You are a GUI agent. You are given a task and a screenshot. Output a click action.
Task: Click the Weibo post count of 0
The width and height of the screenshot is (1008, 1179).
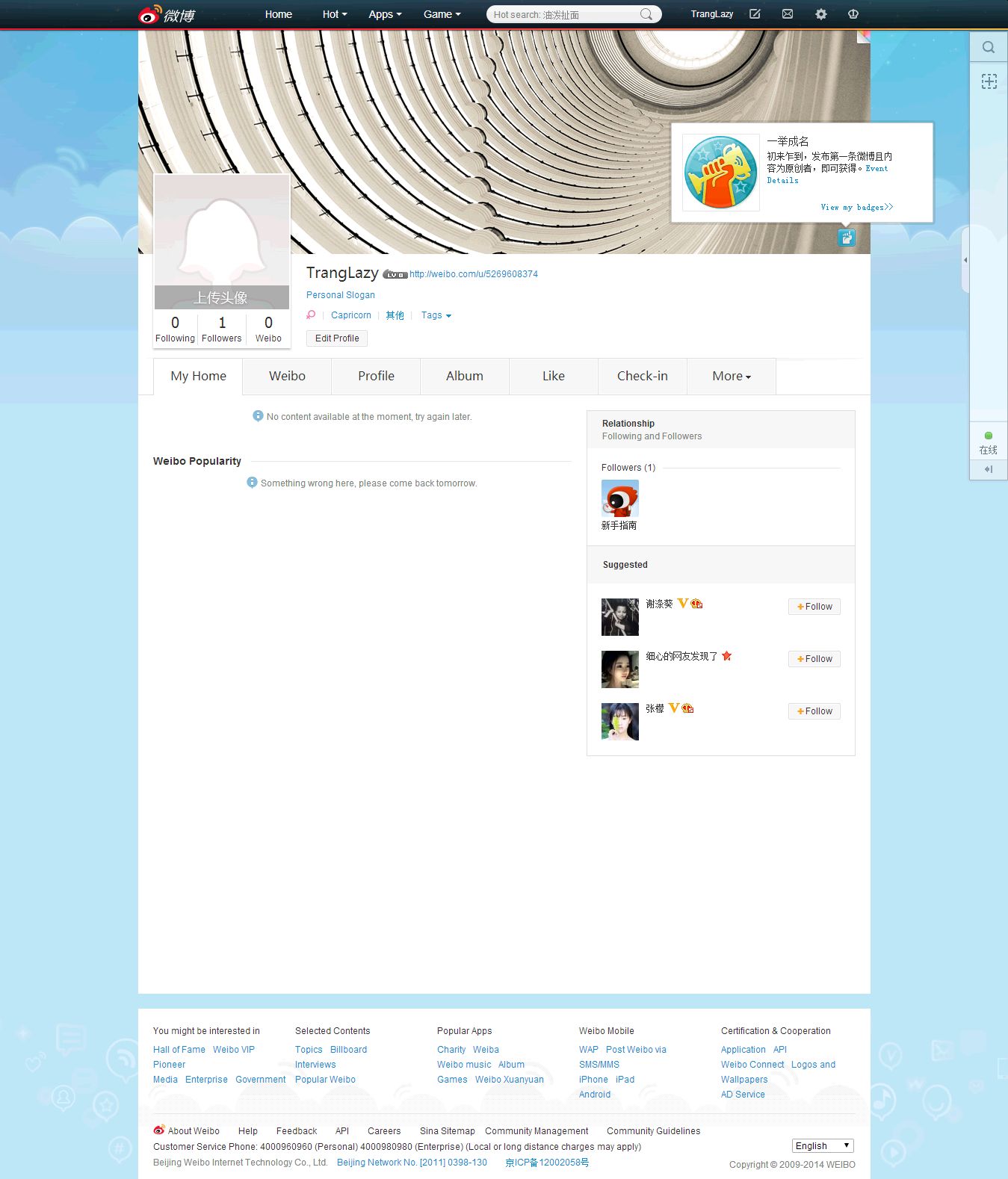coord(268,329)
